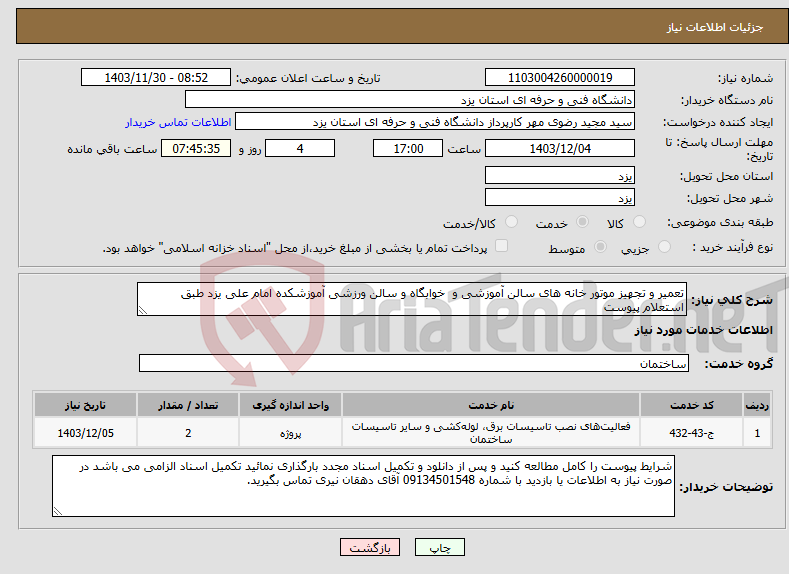Click the resize handle of the شرح کلی نیاز textarea
Viewport: 789px width, 574px height.
(142, 311)
